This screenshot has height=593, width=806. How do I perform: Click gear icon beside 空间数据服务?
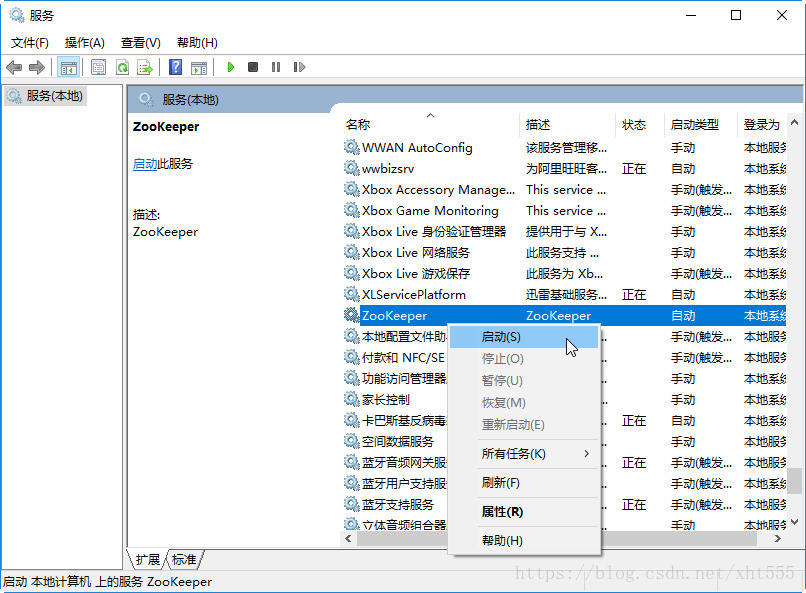(x=352, y=441)
